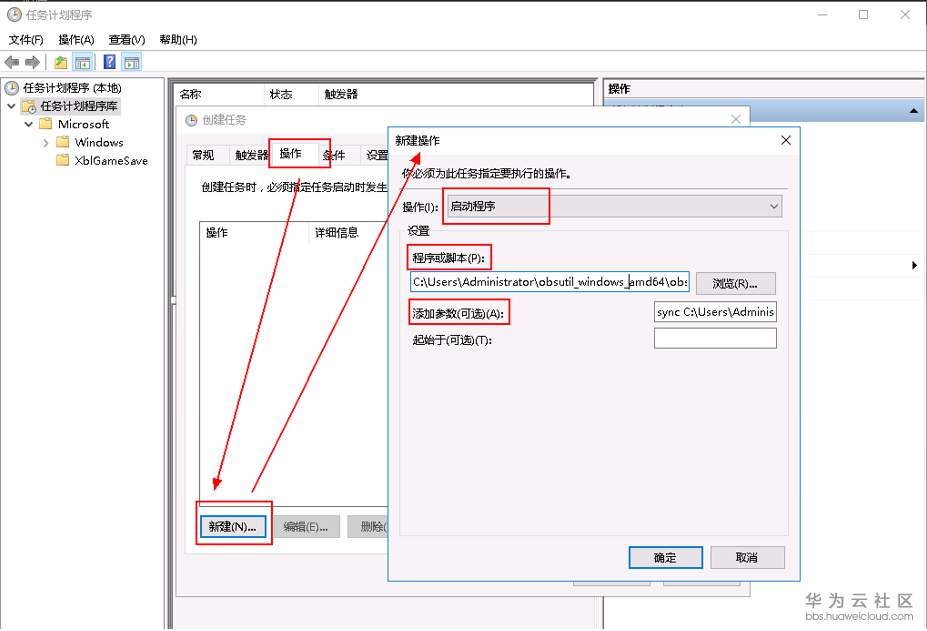927x631 pixels.
Task: Open the 查看(V) menu
Action: coord(127,40)
